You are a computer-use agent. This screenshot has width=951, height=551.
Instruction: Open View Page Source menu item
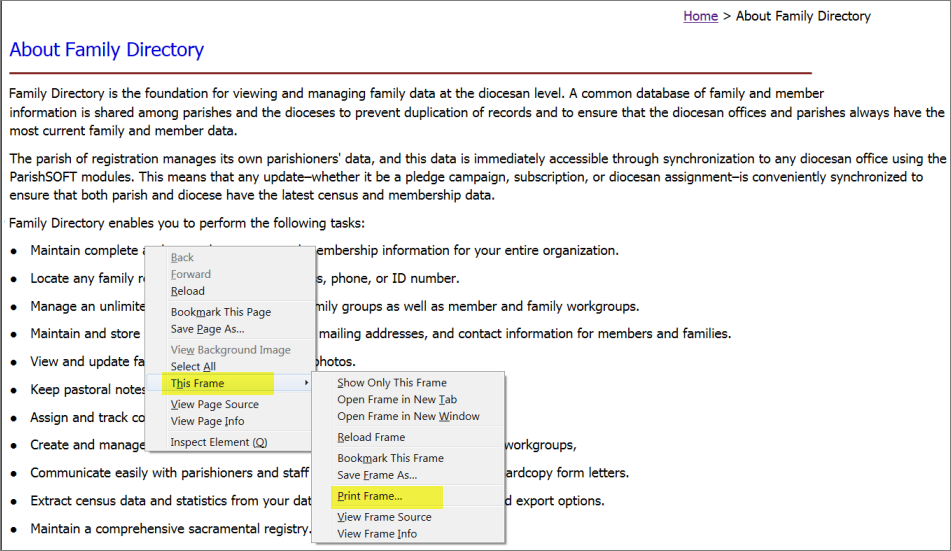point(214,404)
